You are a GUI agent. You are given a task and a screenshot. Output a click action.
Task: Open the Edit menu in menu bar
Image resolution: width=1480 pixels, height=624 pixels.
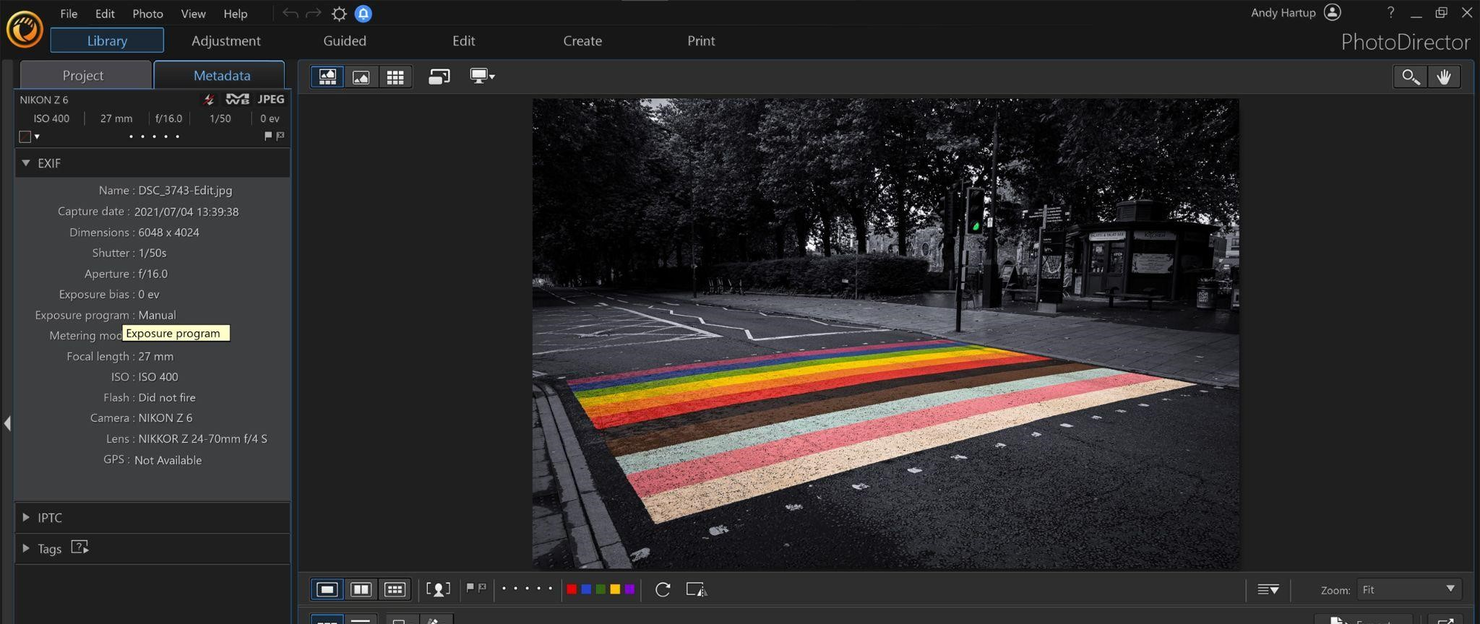105,14
